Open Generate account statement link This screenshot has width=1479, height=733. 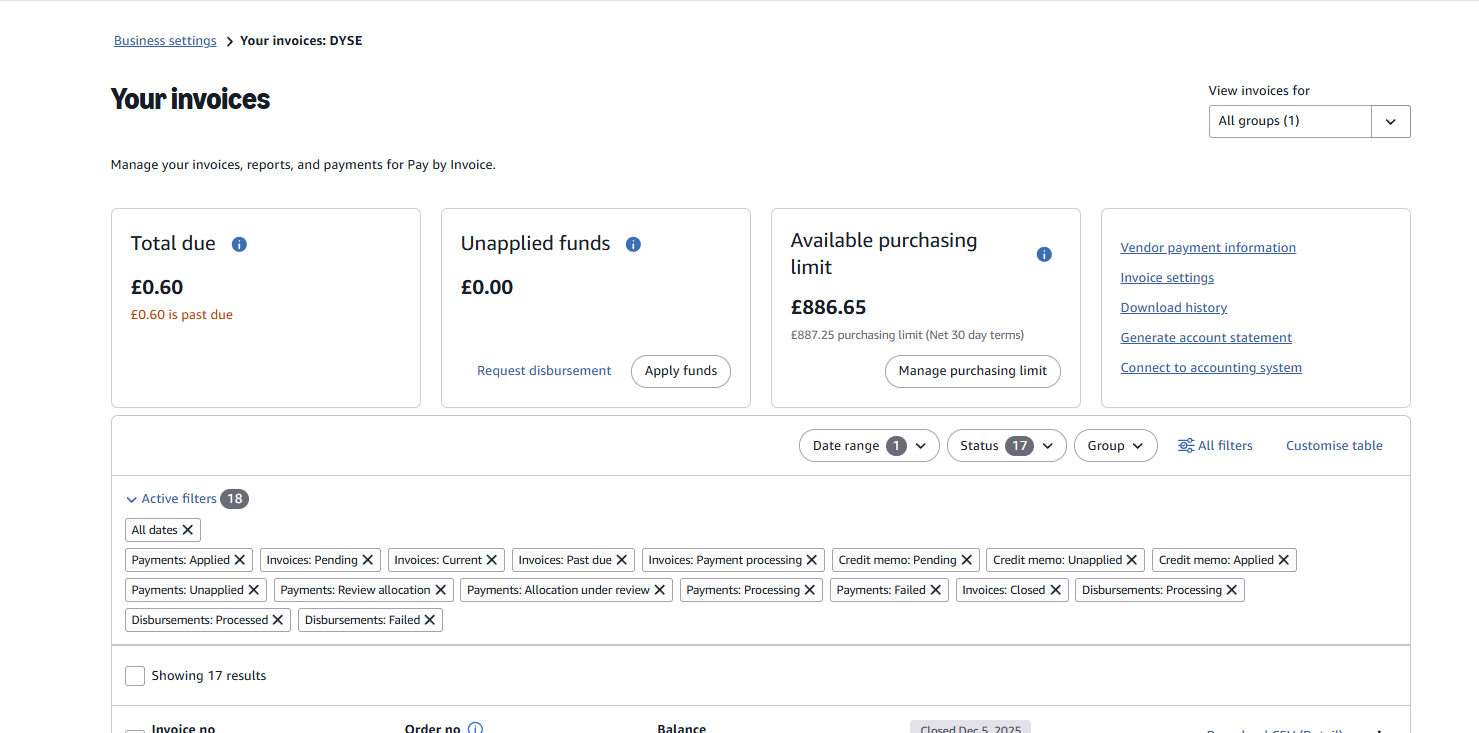coord(1206,338)
